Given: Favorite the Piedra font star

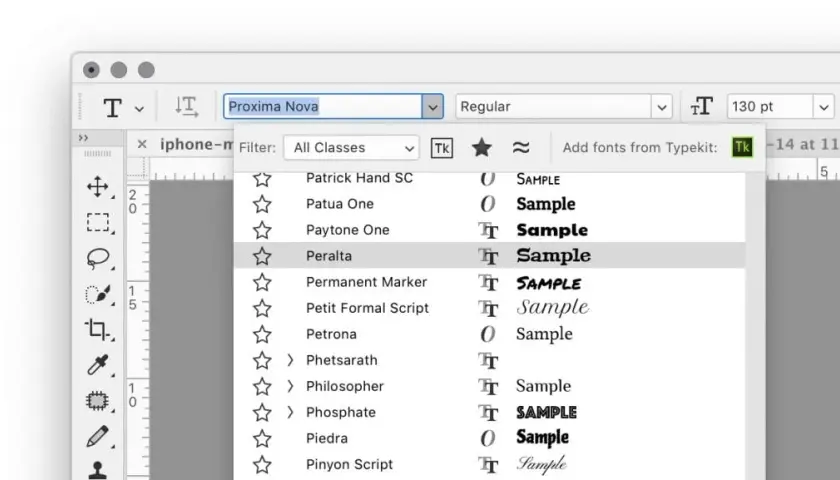Looking at the screenshot, I should 262,439.
